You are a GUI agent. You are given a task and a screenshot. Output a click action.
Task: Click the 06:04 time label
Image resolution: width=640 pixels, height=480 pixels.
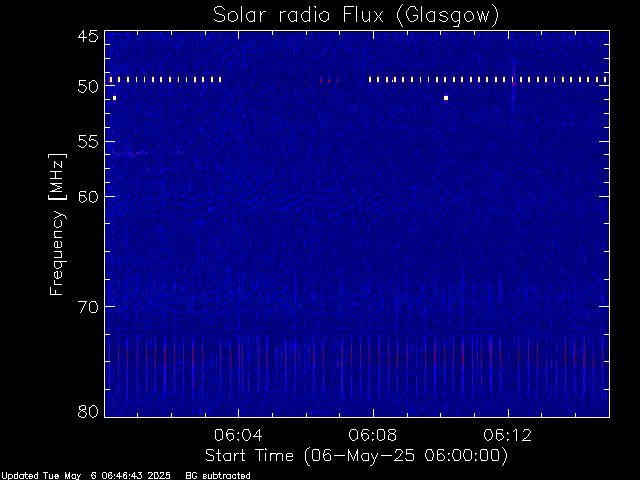238,435
